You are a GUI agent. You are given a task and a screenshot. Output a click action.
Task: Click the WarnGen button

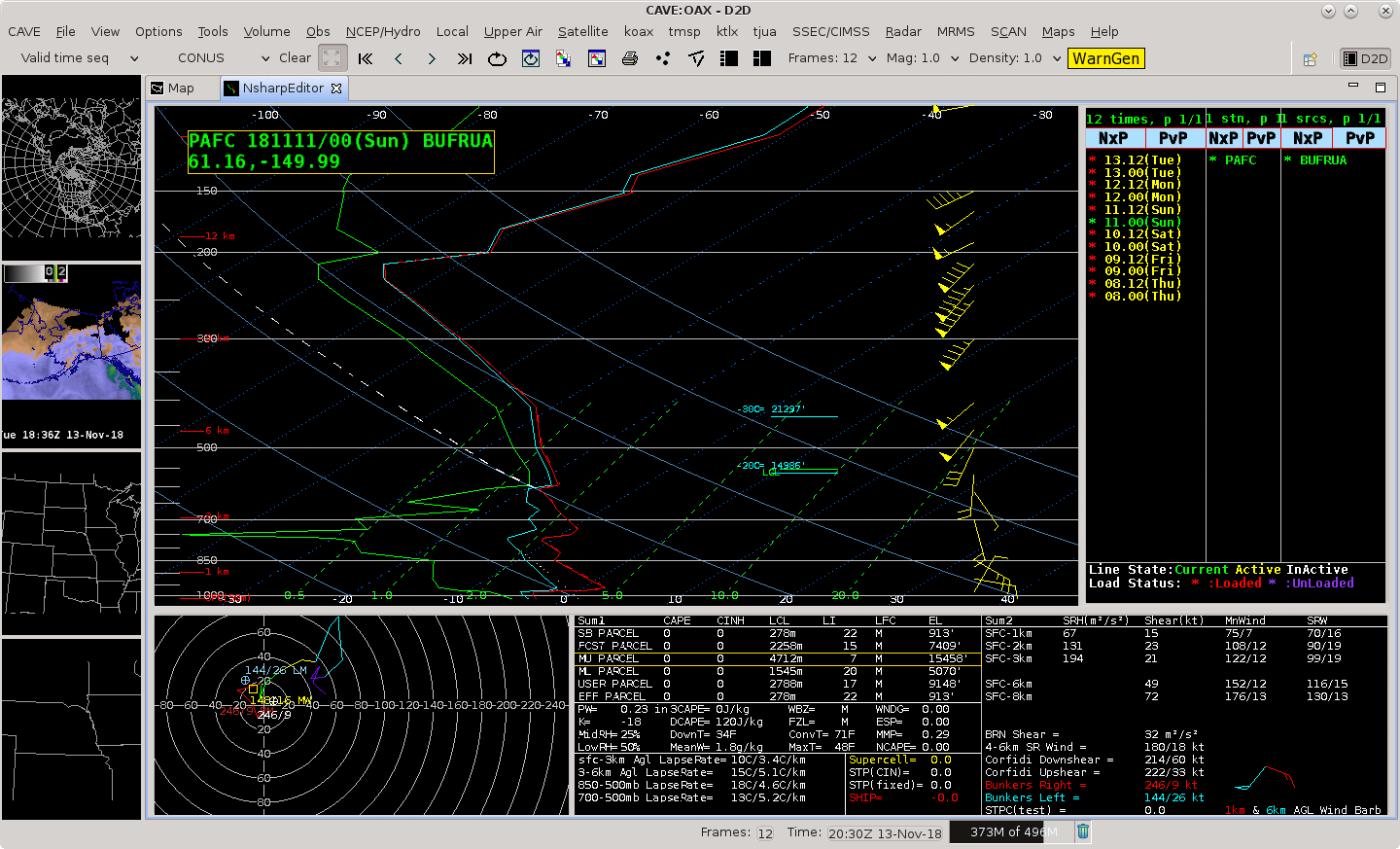point(1105,58)
